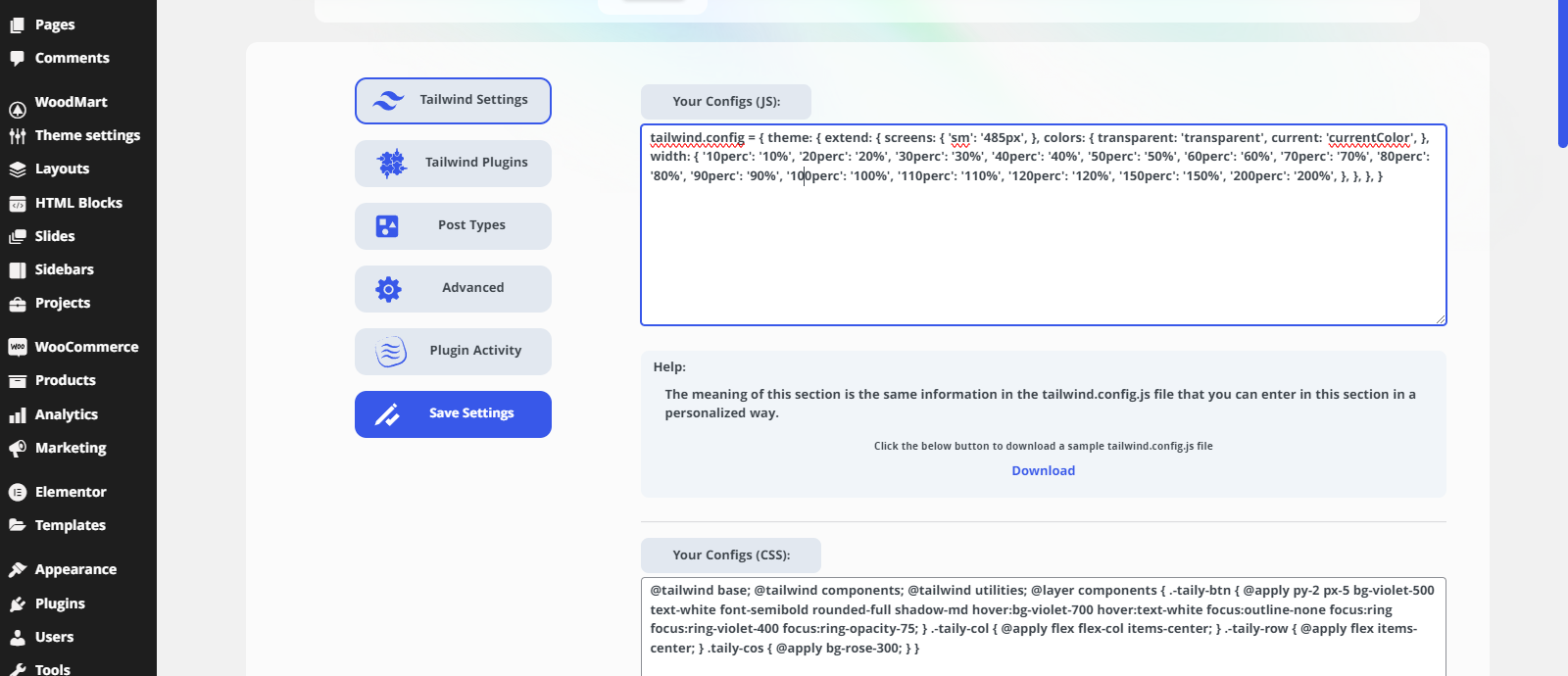1568x676 pixels.
Task: Click the Analytics bar chart icon
Action: click(17, 414)
